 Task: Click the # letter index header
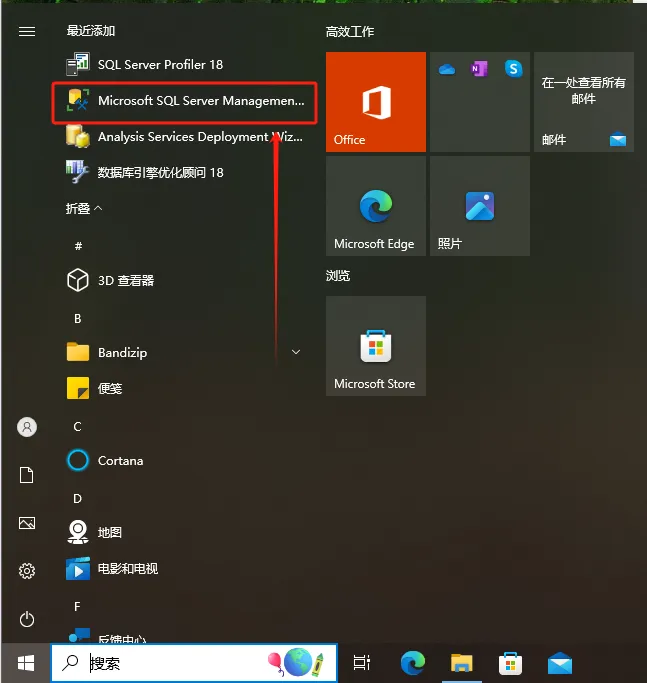(x=78, y=246)
